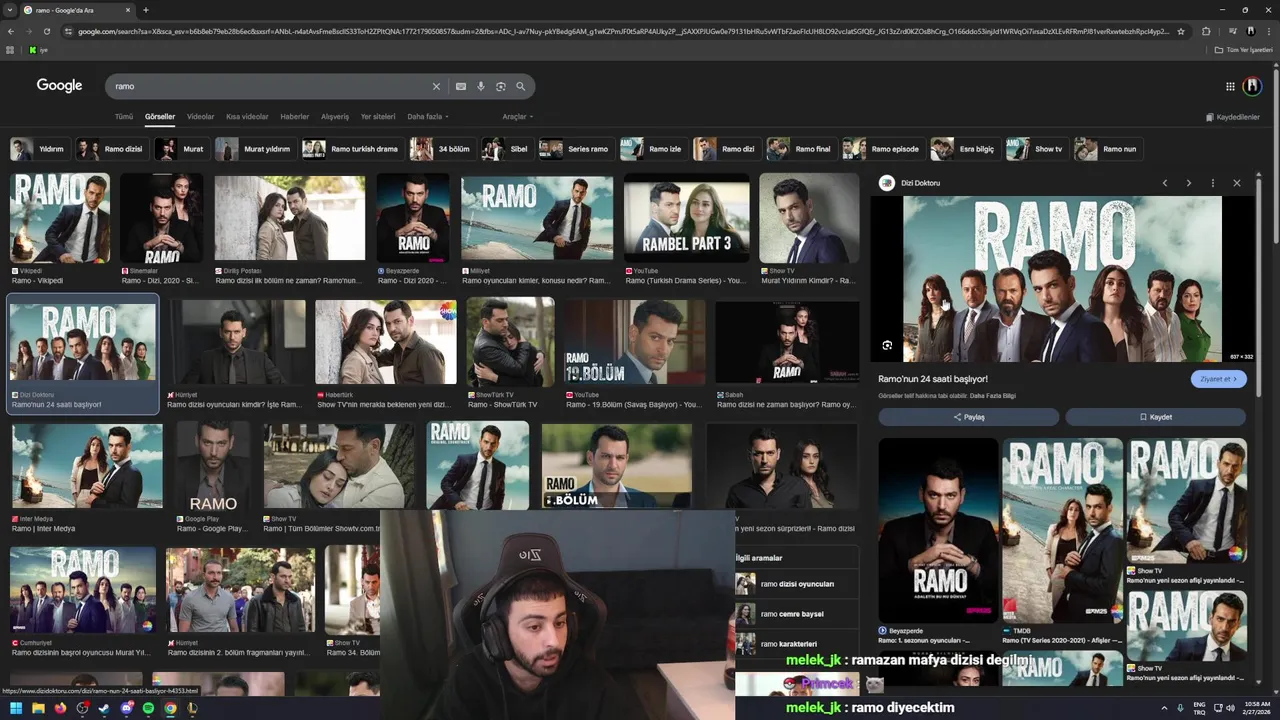Filter by Ramo turkish drama chip

tap(352, 149)
